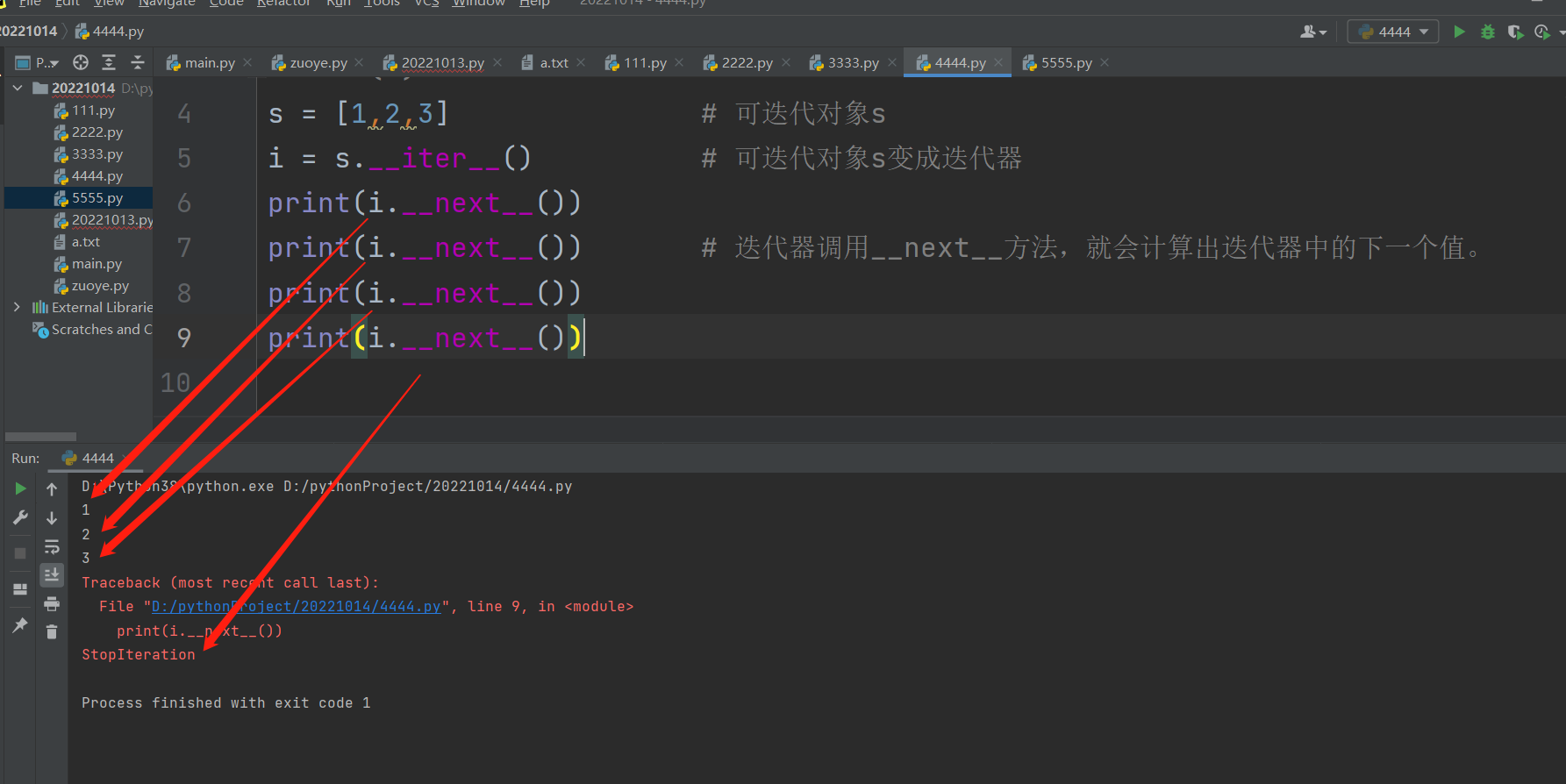Click the Project panel horizontal scrollbar
Viewport: 1566px width, 784px height.
tap(40, 437)
